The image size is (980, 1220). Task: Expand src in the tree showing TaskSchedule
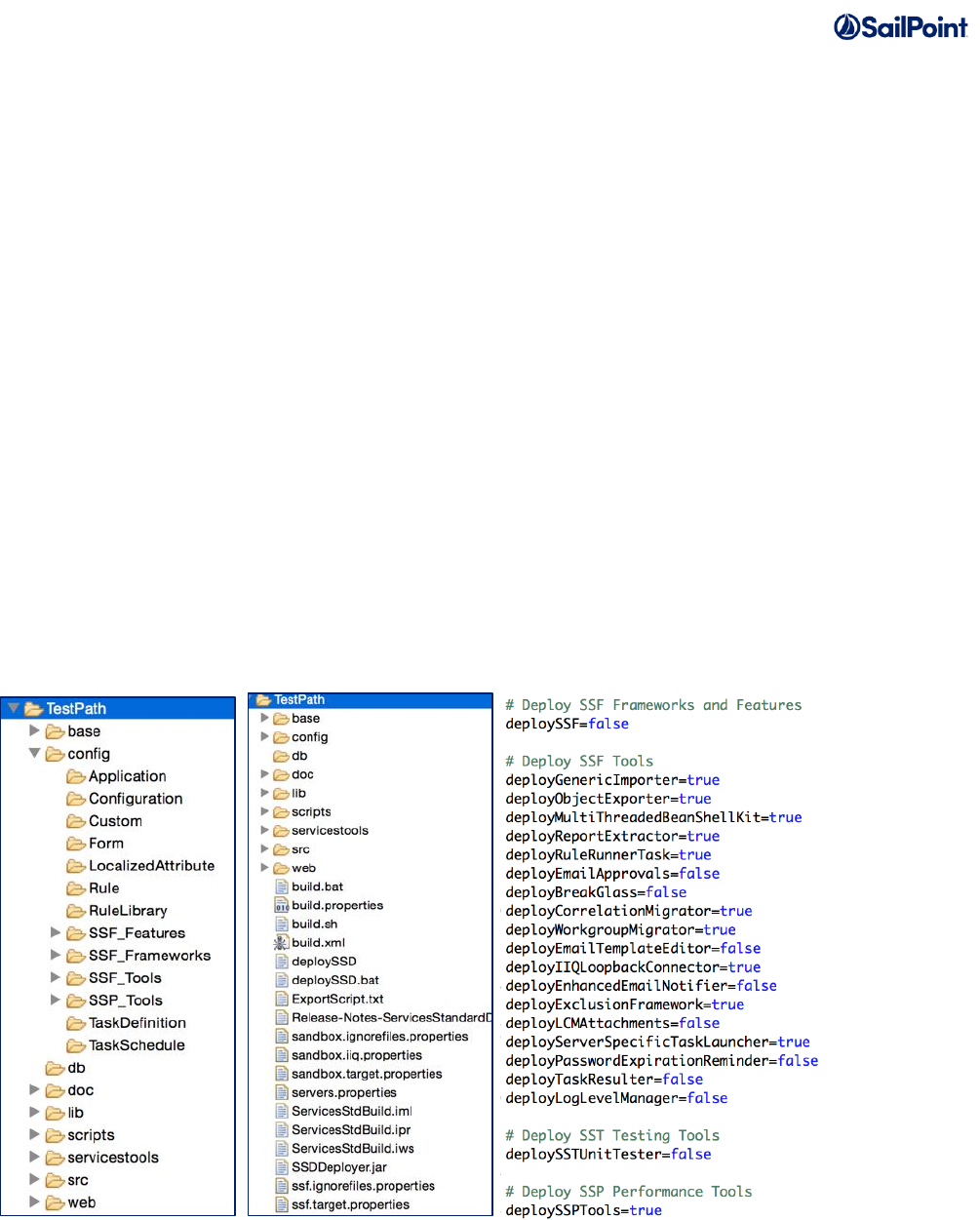click(x=34, y=1180)
